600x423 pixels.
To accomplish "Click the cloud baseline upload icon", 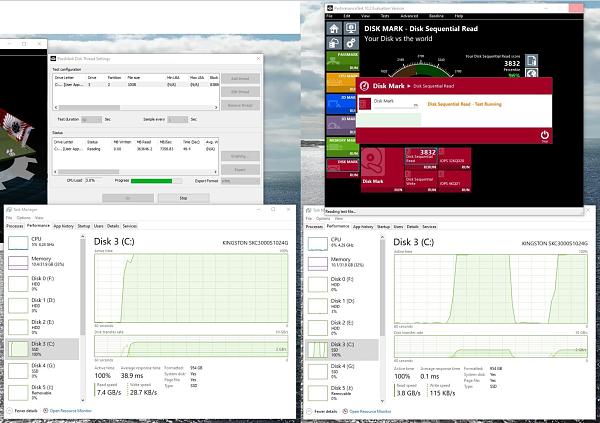I will pyautogui.click(x=334, y=43).
